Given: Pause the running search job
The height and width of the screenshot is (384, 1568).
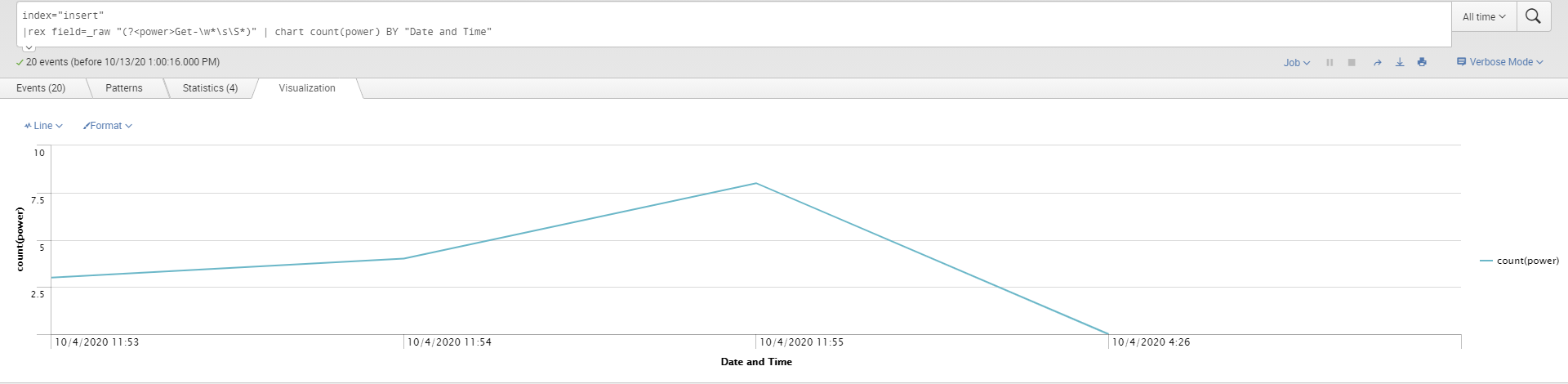Looking at the screenshot, I should point(1330,62).
